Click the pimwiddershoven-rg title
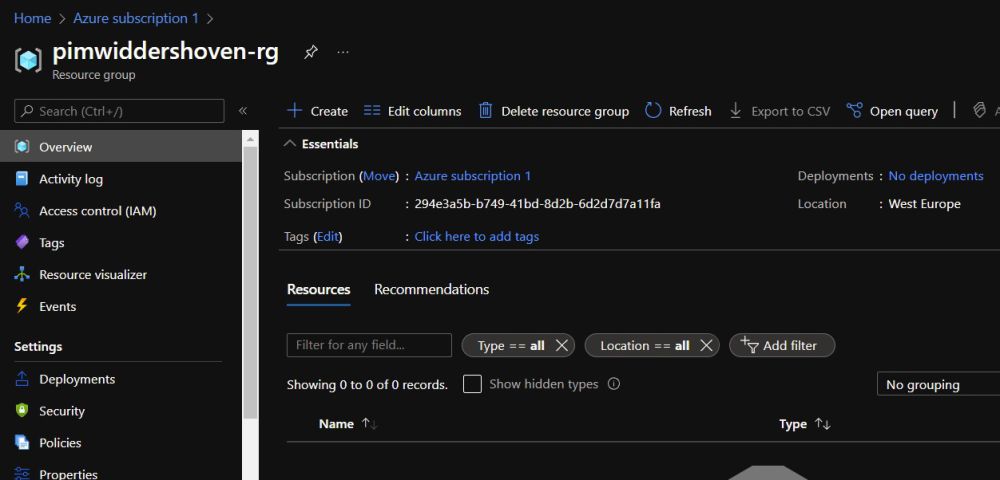This screenshot has height=480, width=1000. pyautogui.click(x=165, y=52)
